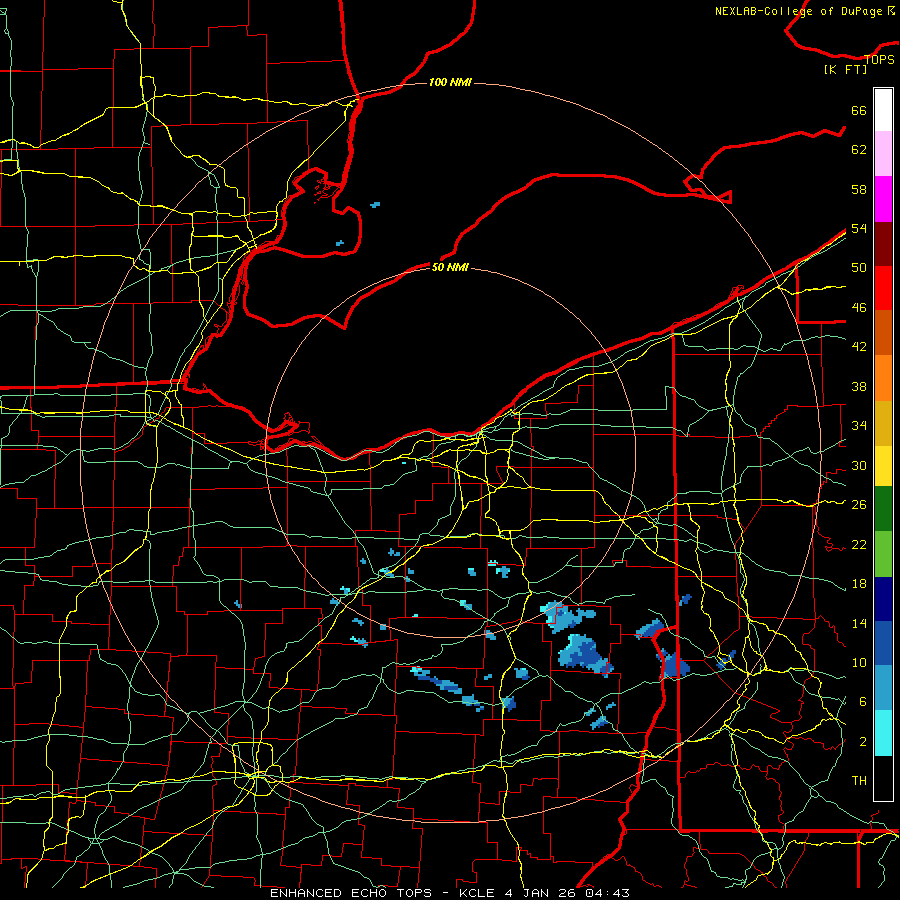Click the legend value '22'
The height and width of the screenshot is (900, 900).
(859, 544)
